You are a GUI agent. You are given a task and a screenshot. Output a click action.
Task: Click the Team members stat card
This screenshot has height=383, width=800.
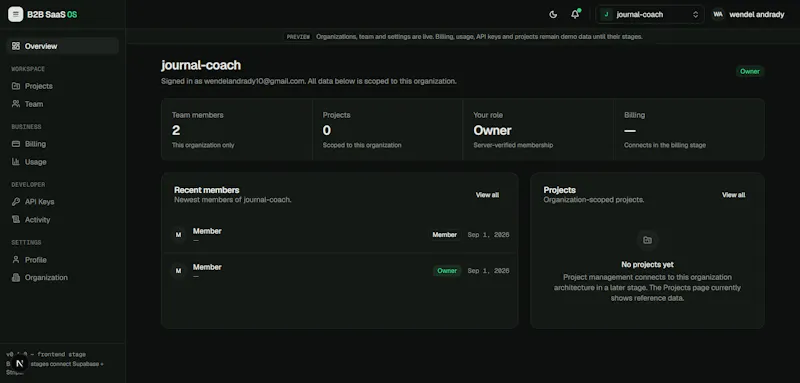click(x=237, y=130)
